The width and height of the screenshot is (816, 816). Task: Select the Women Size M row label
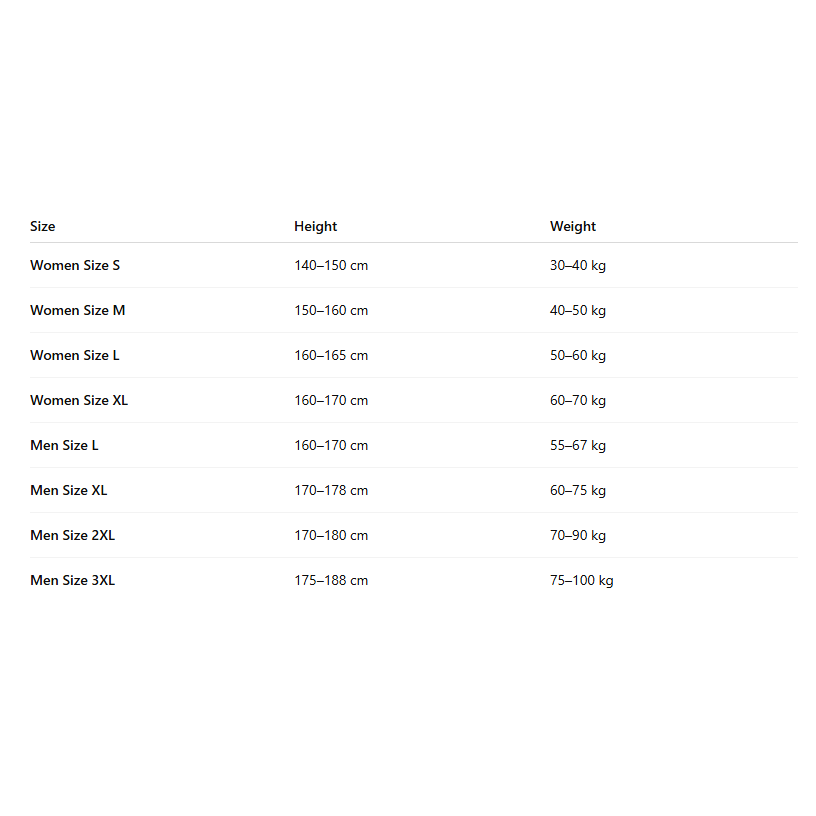pos(78,311)
